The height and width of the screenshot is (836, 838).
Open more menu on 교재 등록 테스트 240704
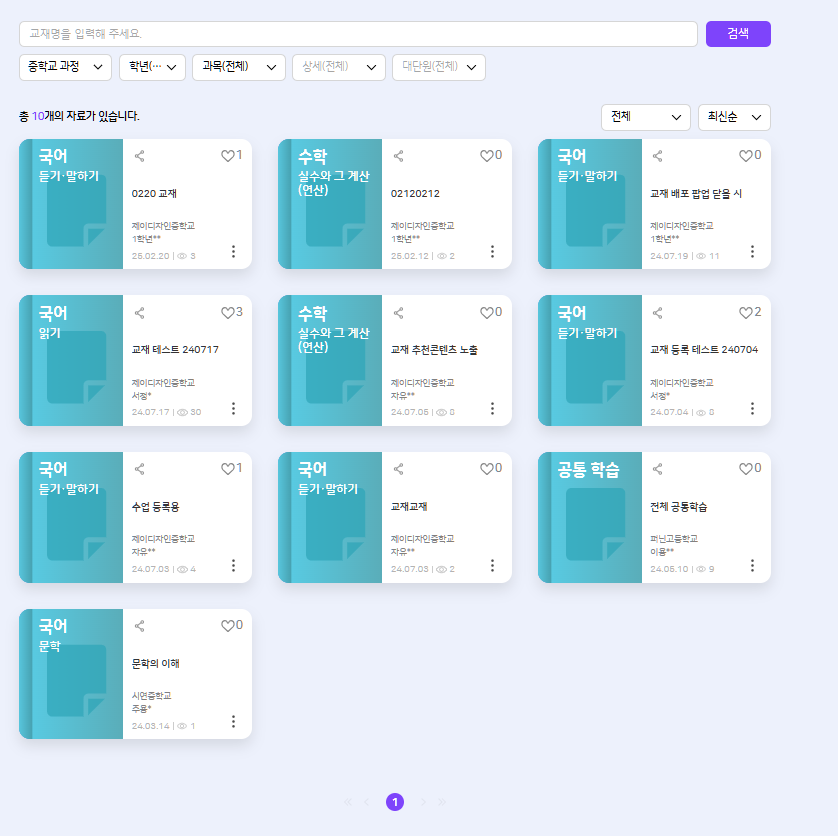pos(752,408)
